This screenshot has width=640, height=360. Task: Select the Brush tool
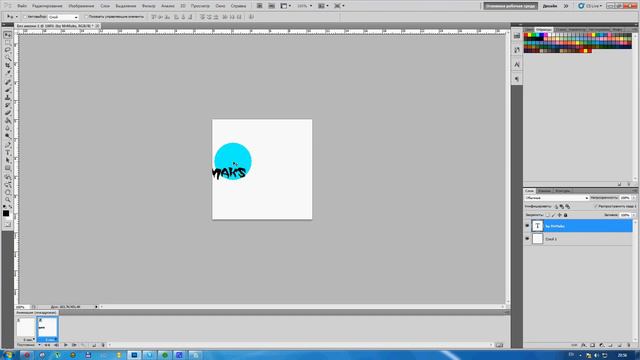pos(7,90)
